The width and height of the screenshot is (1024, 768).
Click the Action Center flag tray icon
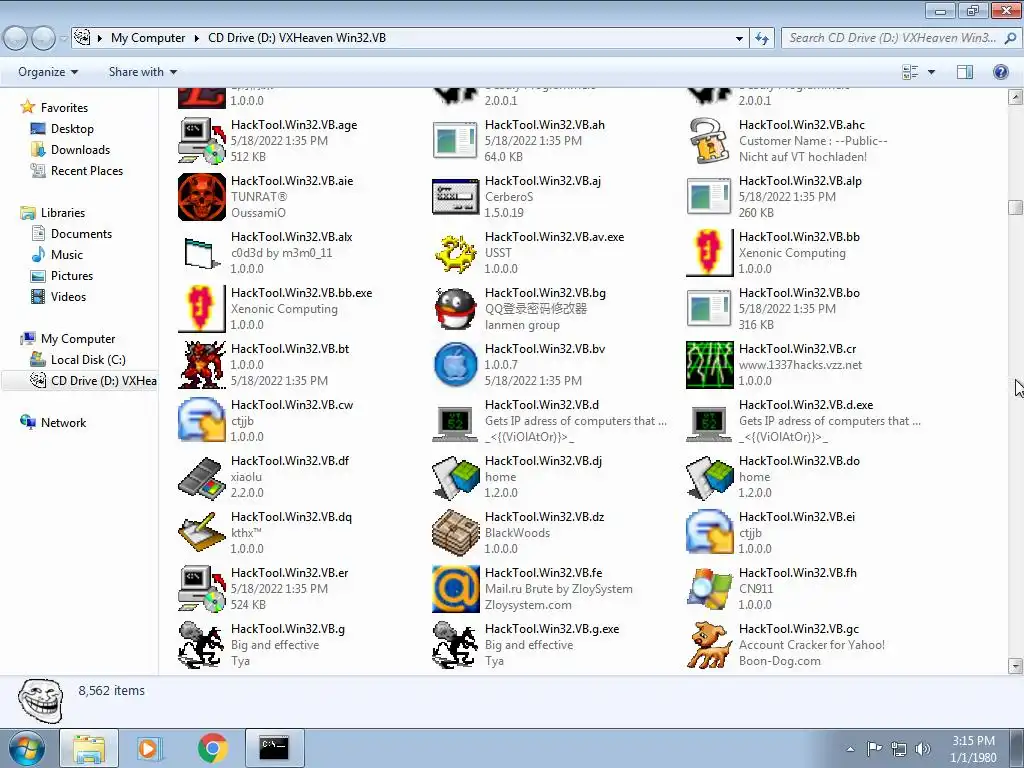click(874, 749)
